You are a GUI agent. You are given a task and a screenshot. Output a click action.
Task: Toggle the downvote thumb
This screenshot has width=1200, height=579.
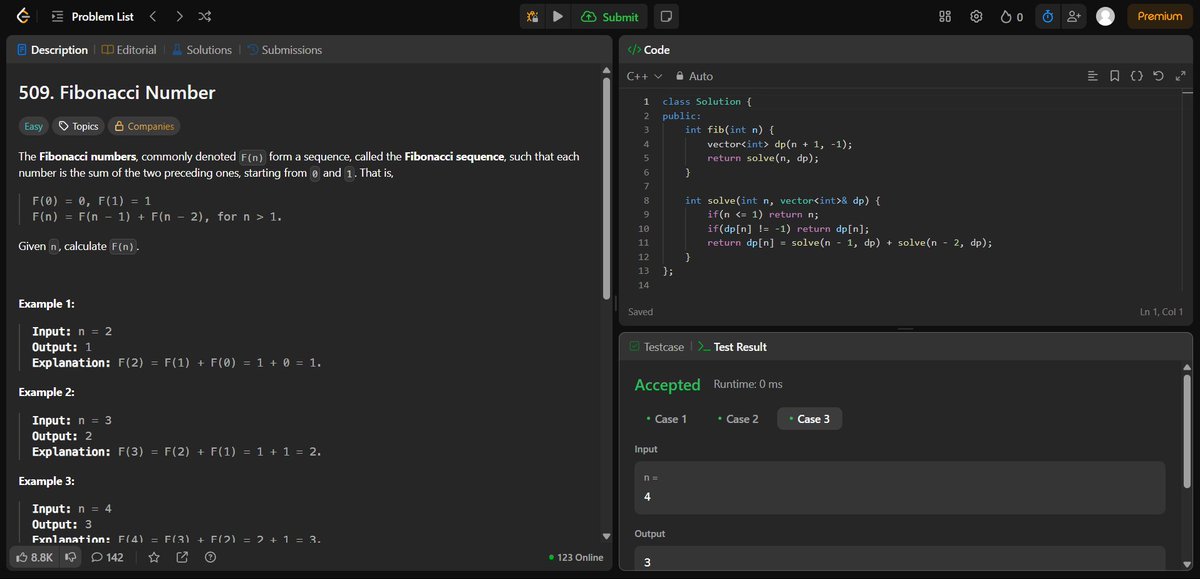(70, 557)
